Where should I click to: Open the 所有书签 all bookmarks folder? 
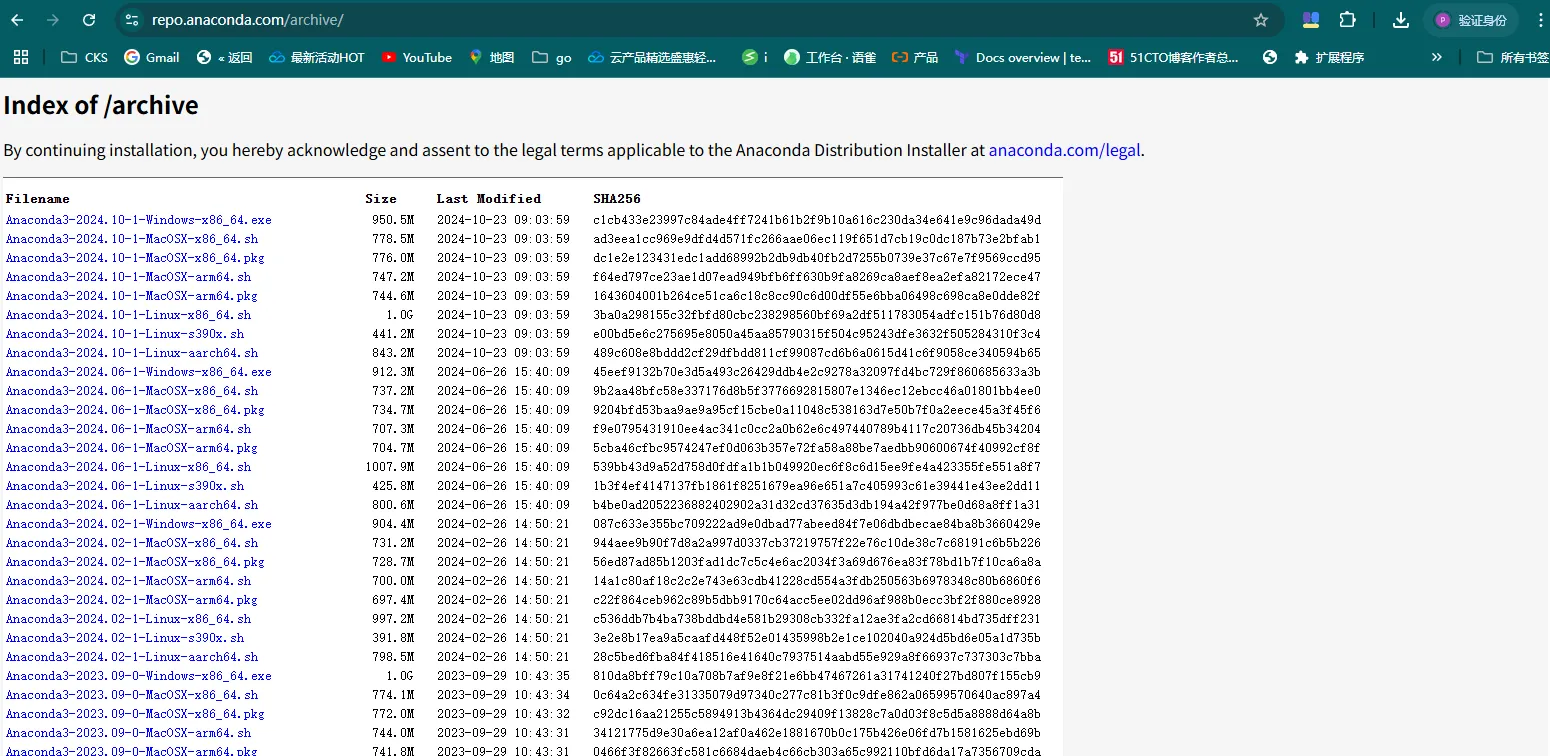pos(1514,57)
